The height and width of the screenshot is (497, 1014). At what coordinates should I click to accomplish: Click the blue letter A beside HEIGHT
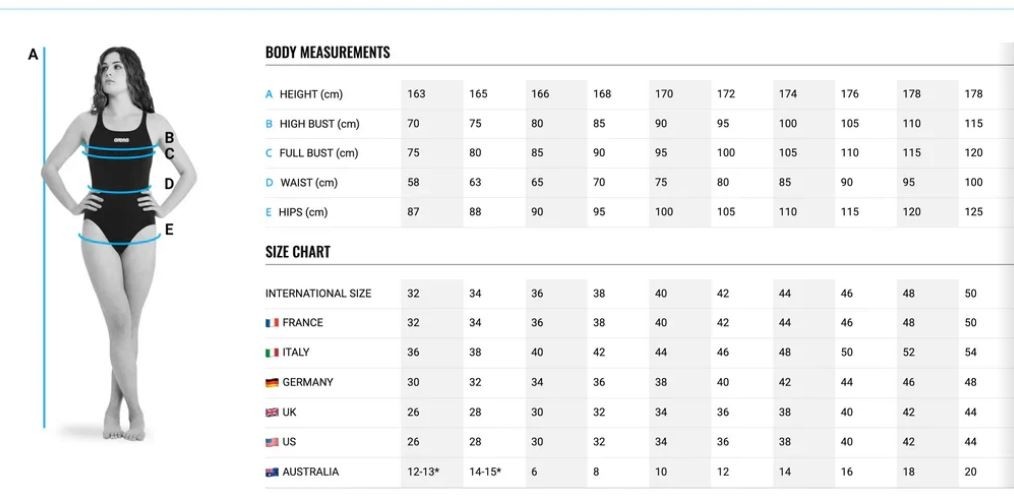click(x=269, y=94)
